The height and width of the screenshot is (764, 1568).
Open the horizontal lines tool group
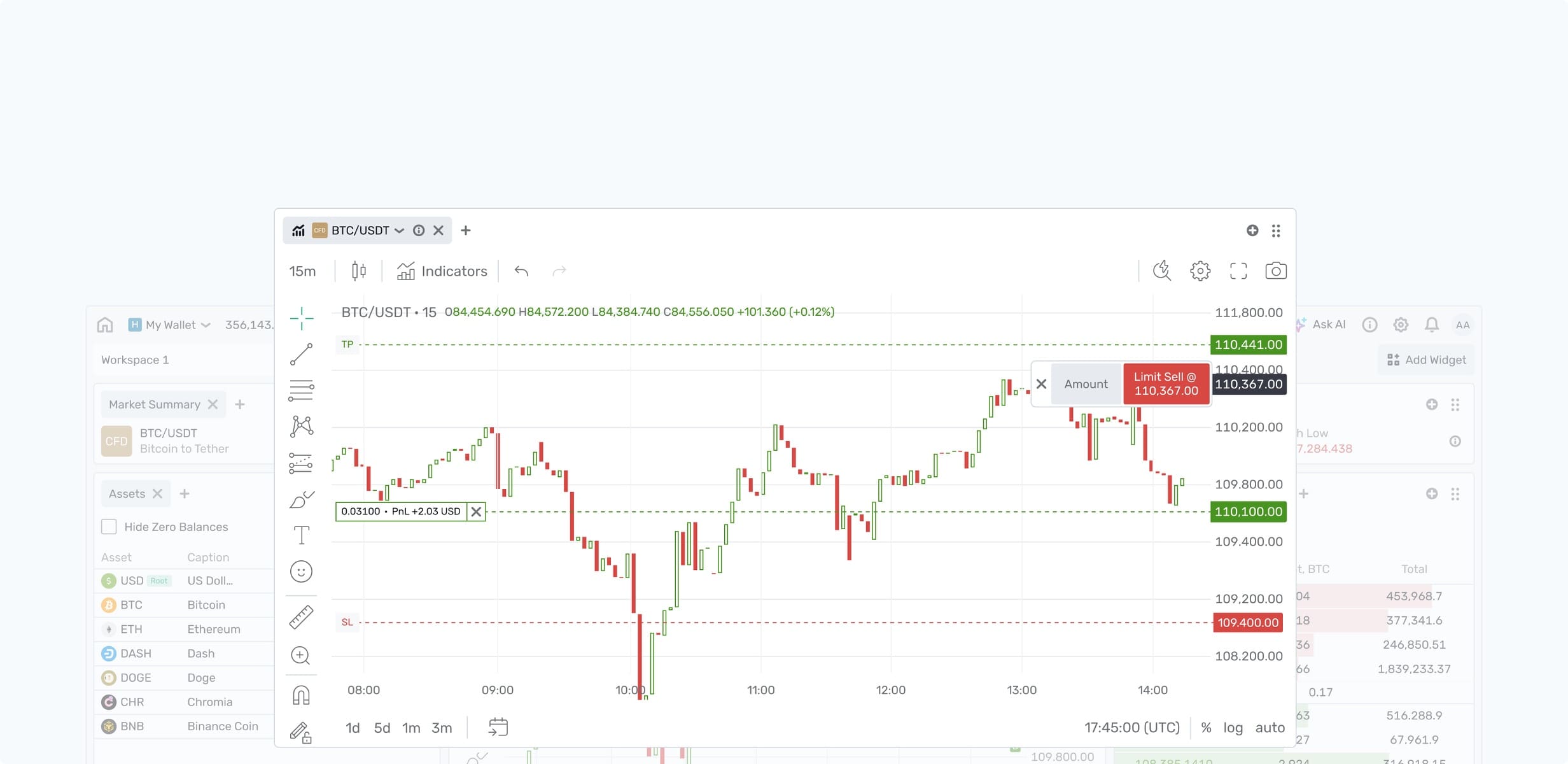(x=302, y=390)
